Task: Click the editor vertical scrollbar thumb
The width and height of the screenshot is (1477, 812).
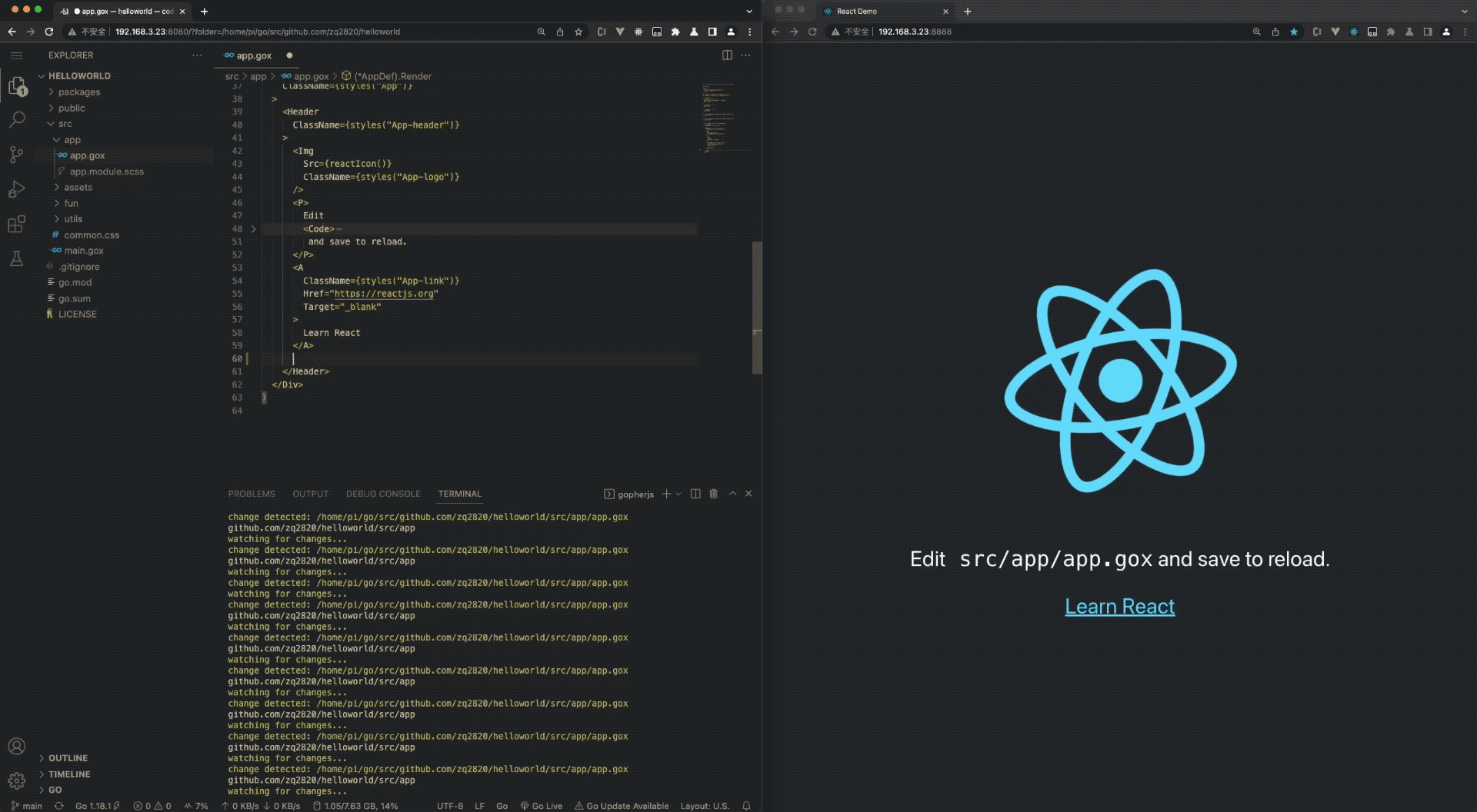Action: 757,308
